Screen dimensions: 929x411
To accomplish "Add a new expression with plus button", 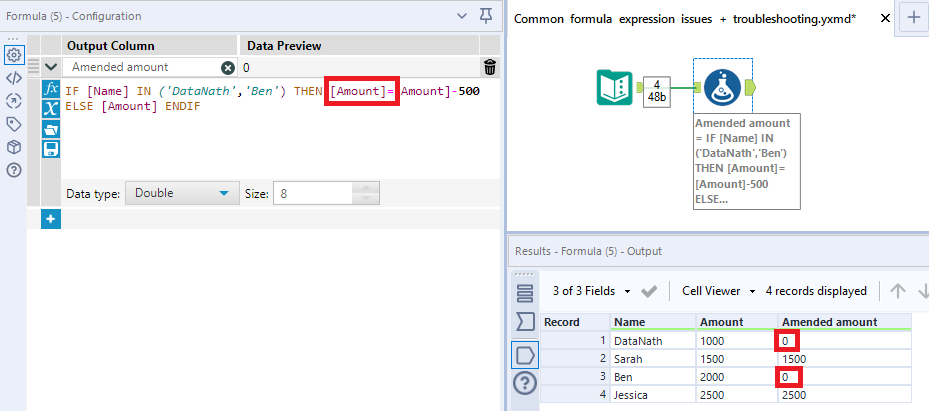I will pyautogui.click(x=51, y=219).
